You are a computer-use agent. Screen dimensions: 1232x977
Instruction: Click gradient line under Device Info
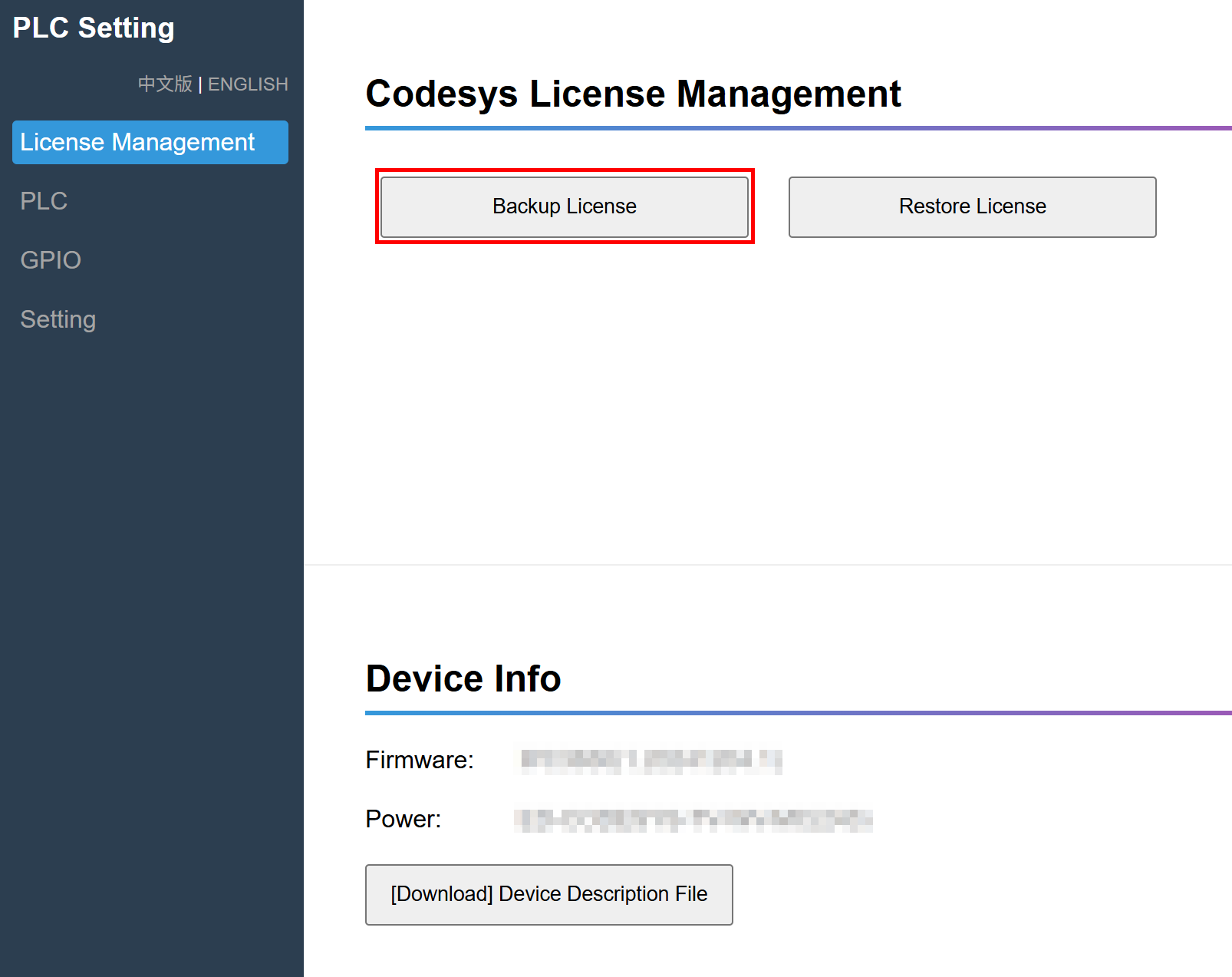[x=798, y=713]
